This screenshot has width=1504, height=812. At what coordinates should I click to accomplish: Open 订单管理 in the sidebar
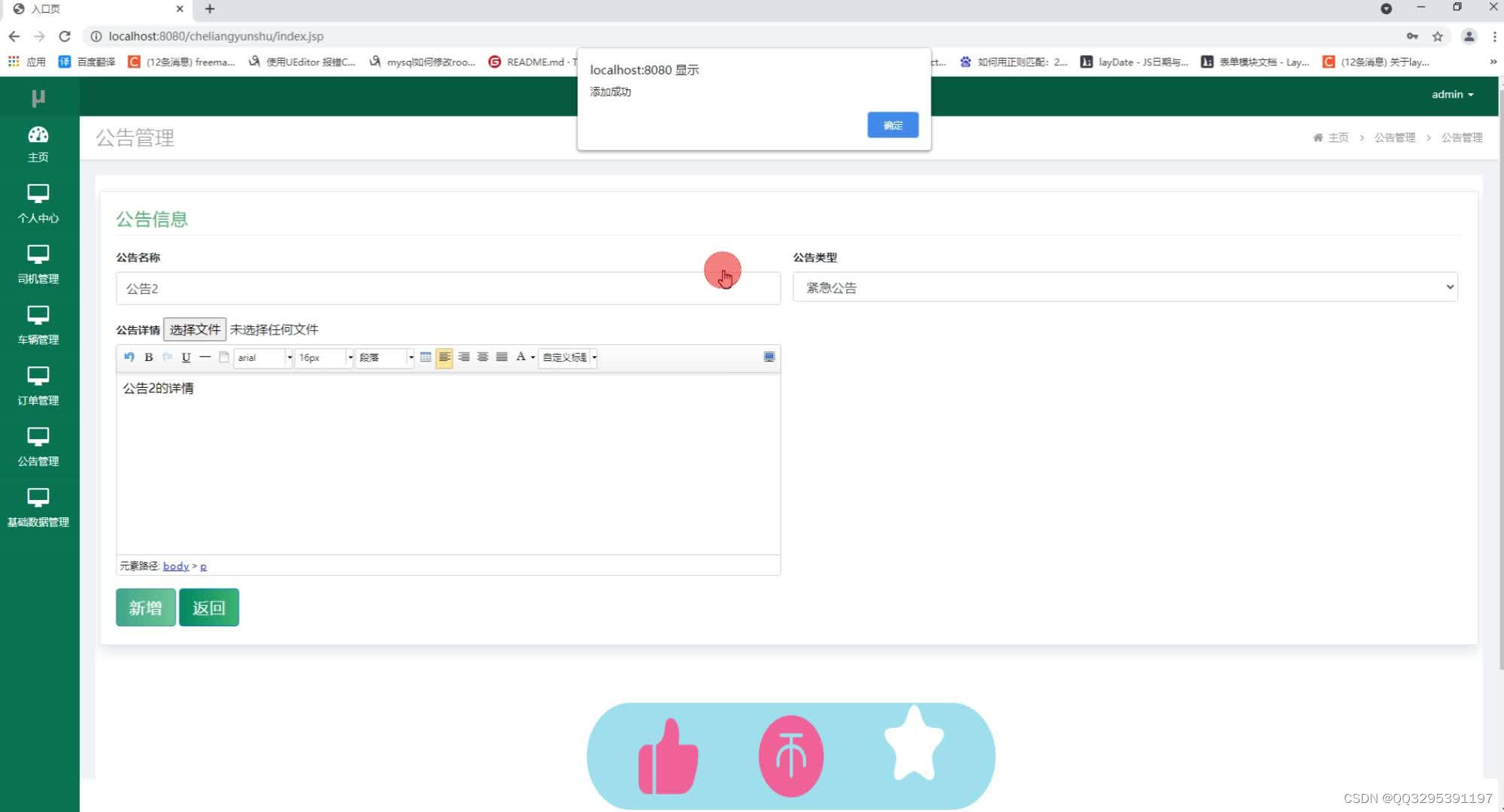(38, 386)
